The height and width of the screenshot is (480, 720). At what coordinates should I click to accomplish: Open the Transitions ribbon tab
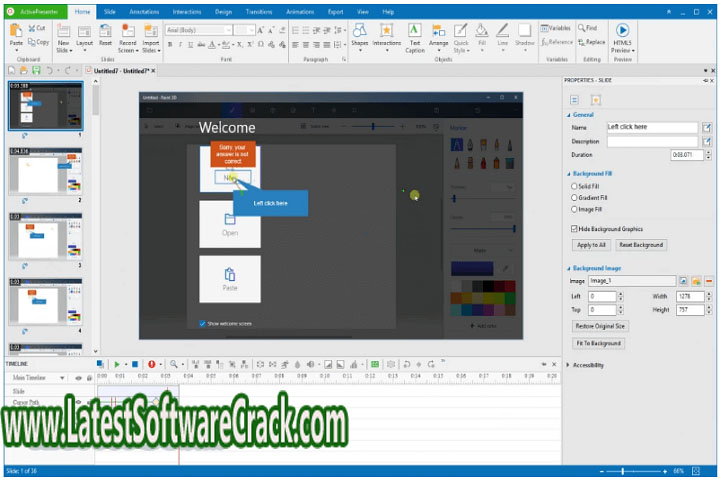[x=258, y=11]
